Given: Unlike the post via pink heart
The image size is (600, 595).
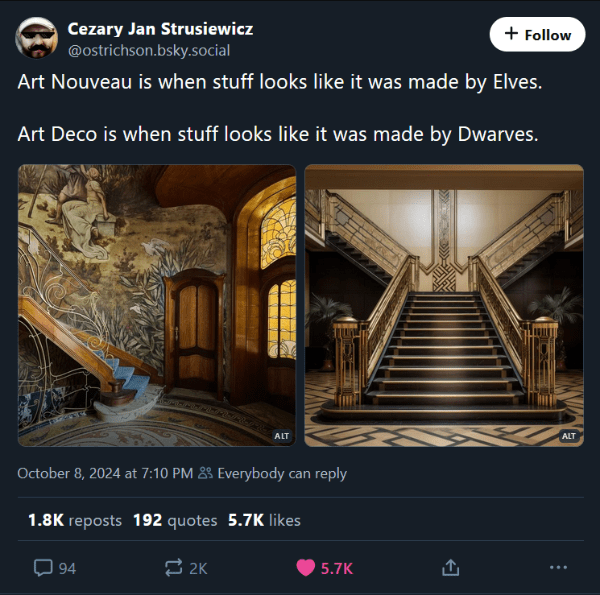Looking at the screenshot, I should coord(305,567).
